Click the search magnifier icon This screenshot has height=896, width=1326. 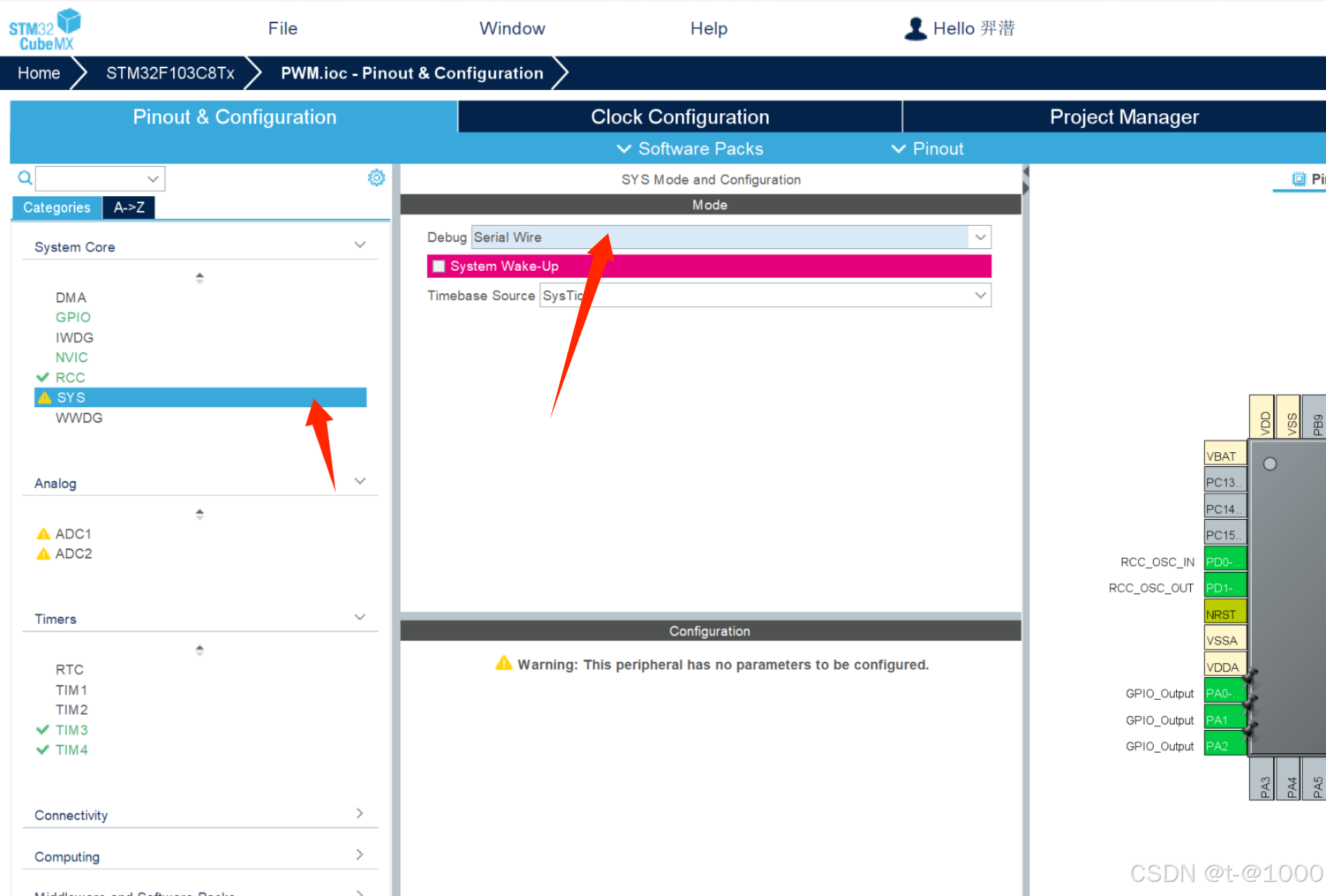(25, 178)
